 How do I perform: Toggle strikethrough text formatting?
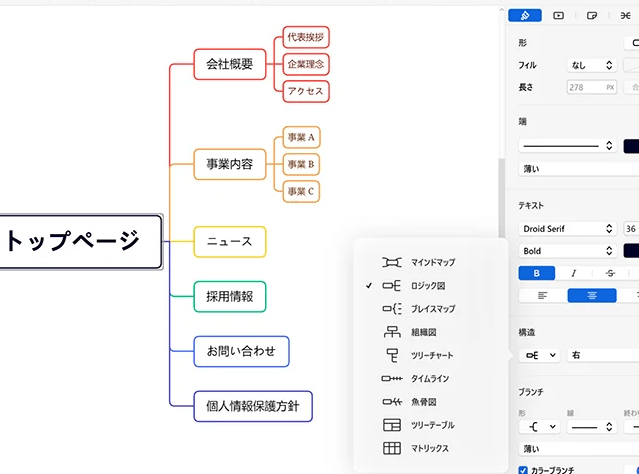point(610,273)
